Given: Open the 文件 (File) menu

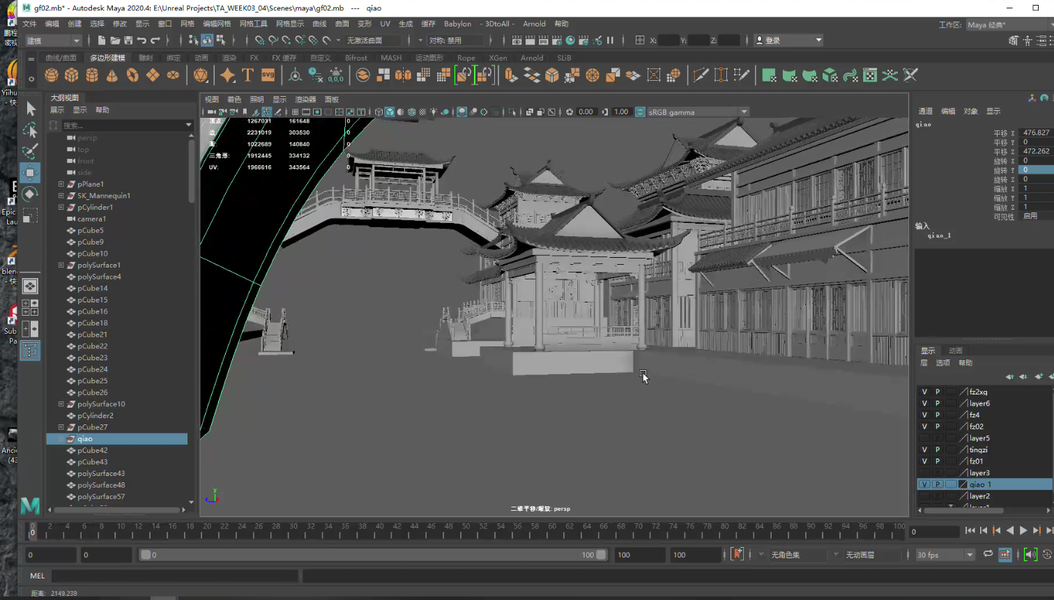Looking at the screenshot, I should pyautogui.click(x=30, y=24).
